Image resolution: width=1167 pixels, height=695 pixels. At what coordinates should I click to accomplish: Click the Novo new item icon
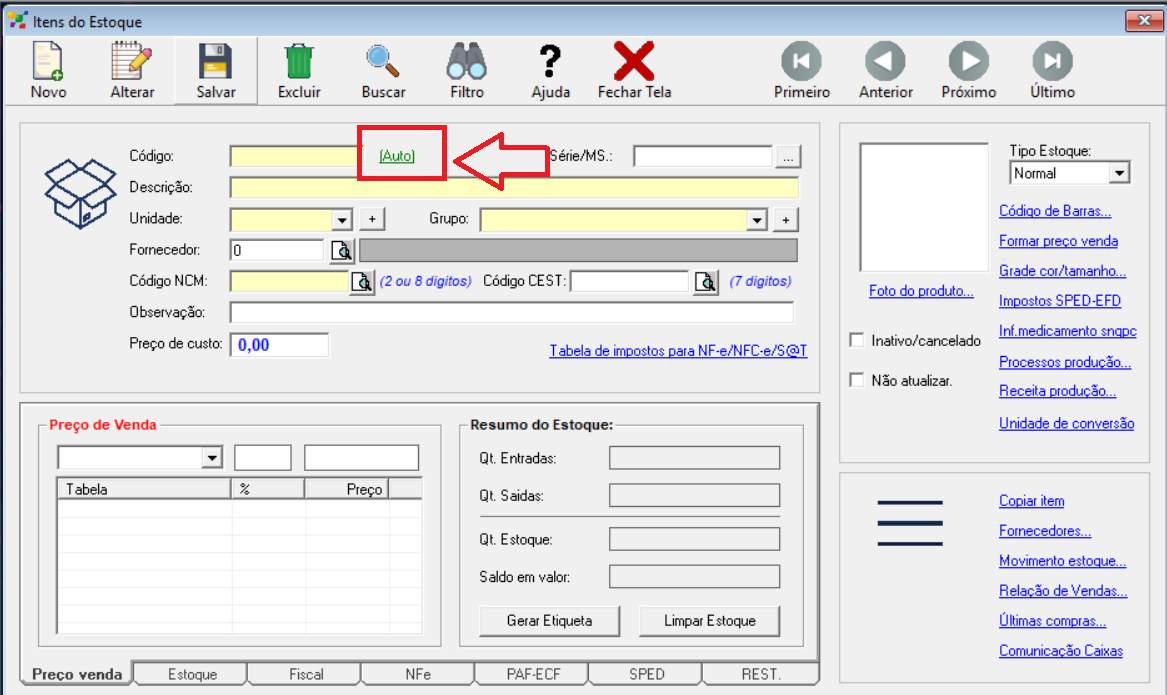48,63
